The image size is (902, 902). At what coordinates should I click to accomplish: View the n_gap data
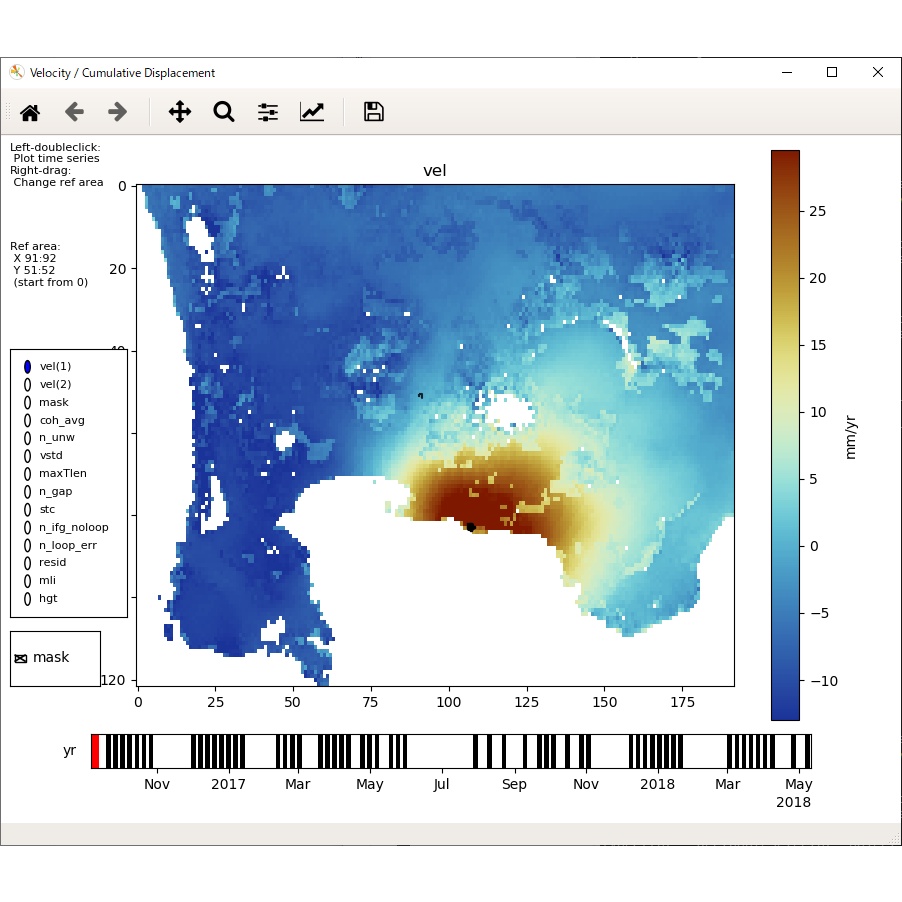coord(25,491)
